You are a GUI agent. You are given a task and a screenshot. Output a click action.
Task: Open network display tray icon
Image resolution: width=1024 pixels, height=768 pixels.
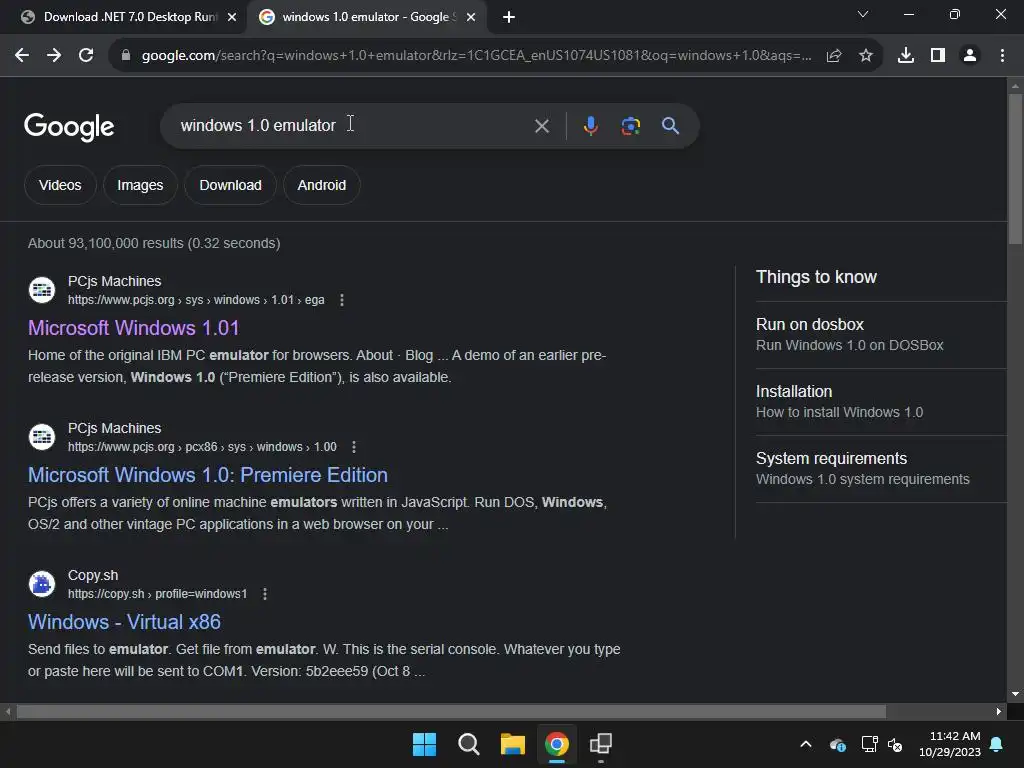[869, 744]
